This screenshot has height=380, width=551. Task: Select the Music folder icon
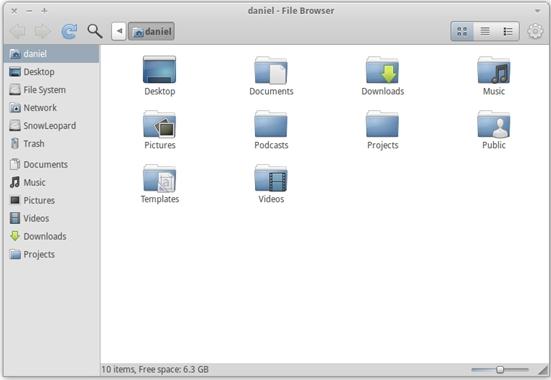click(x=494, y=70)
